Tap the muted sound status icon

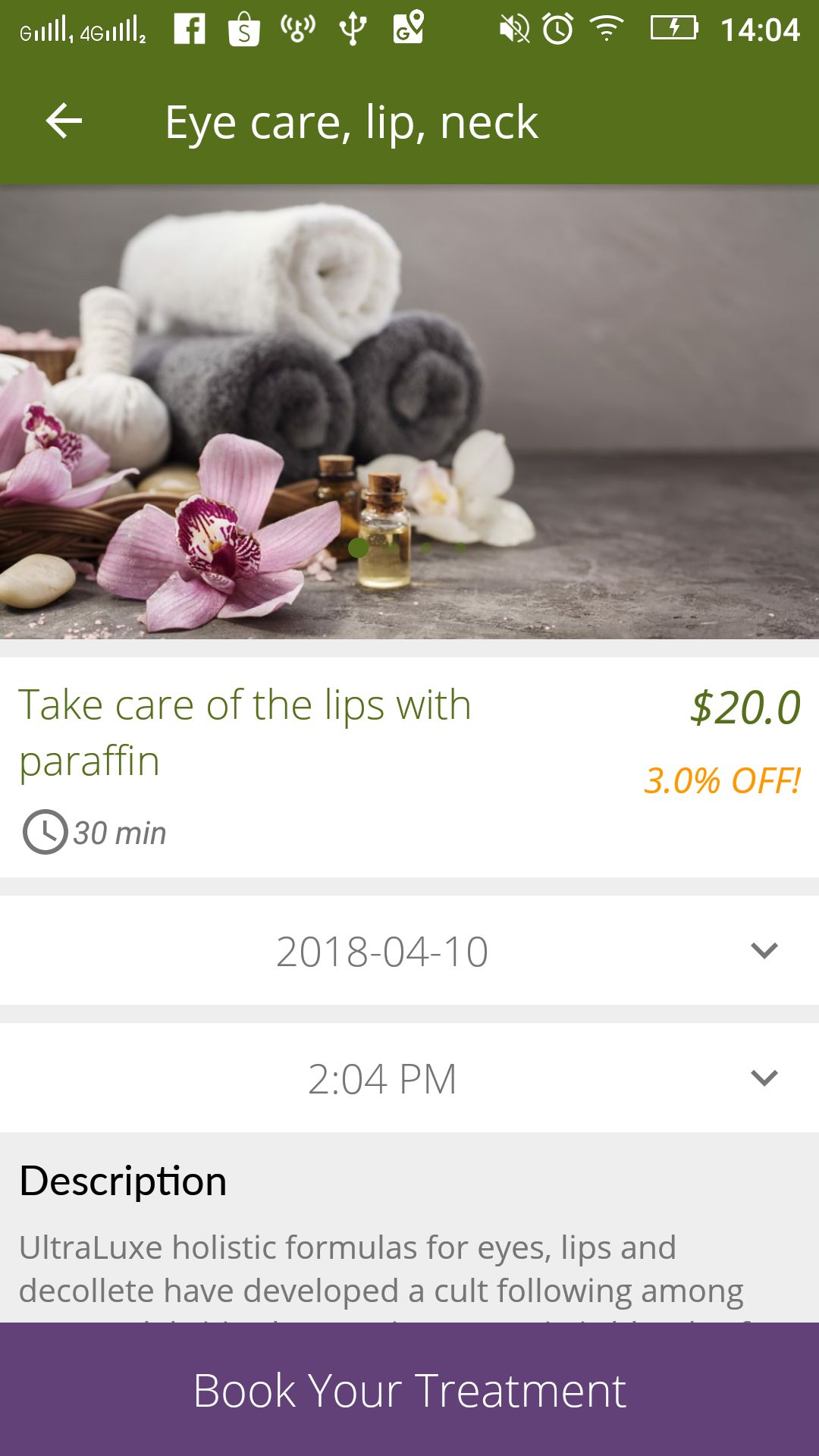514,30
